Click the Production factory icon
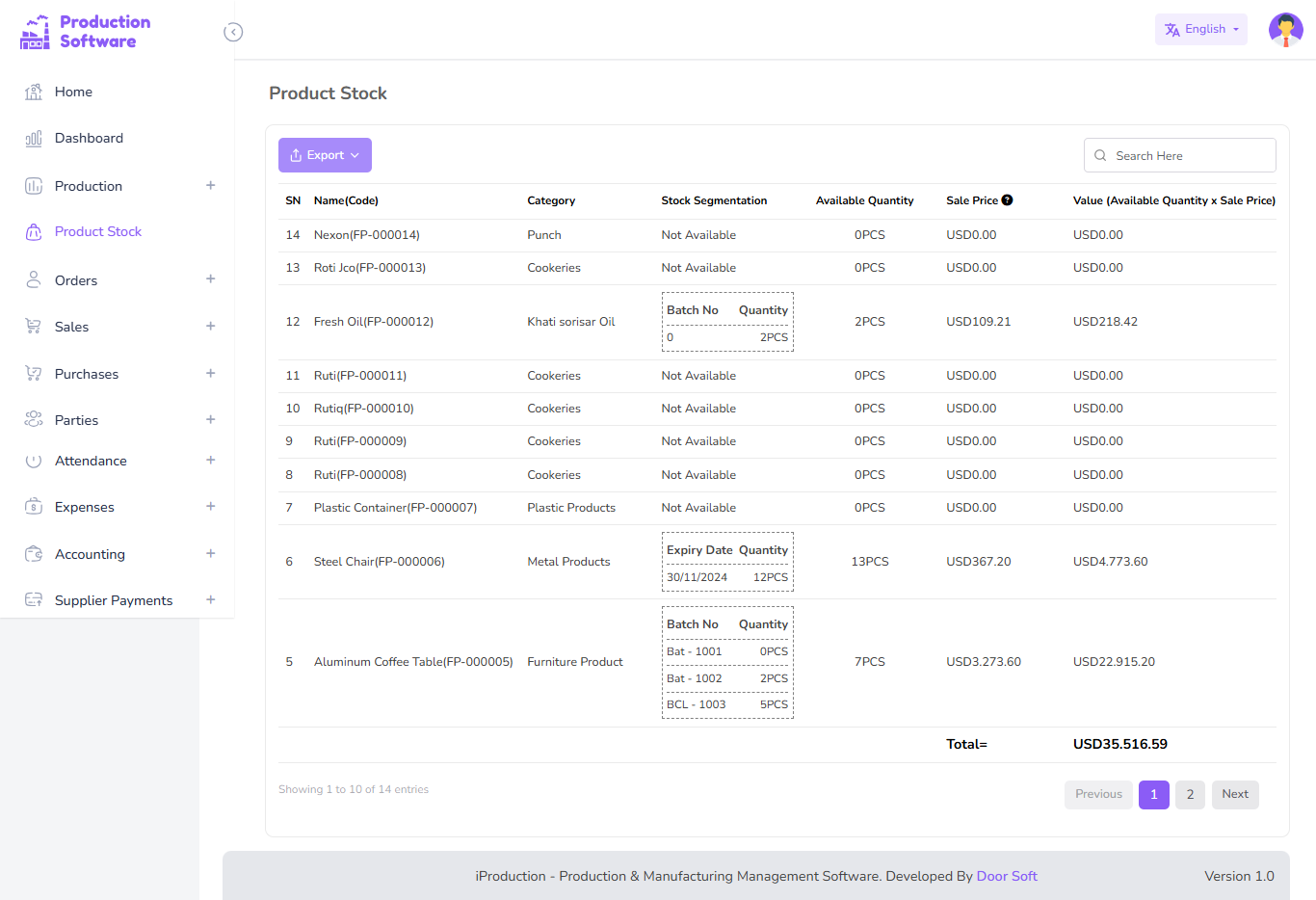1316x900 pixels. 34,185
